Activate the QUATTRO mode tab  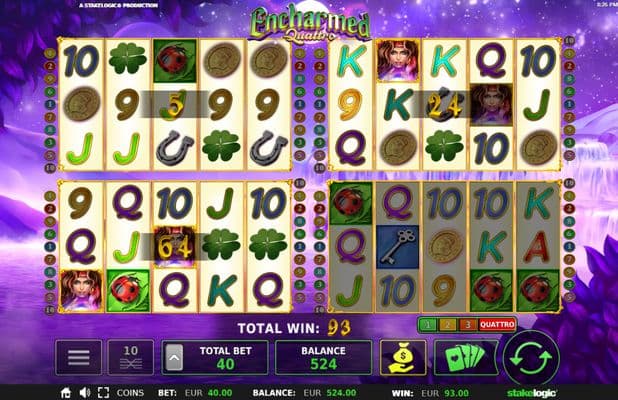(x=497, y=325)
